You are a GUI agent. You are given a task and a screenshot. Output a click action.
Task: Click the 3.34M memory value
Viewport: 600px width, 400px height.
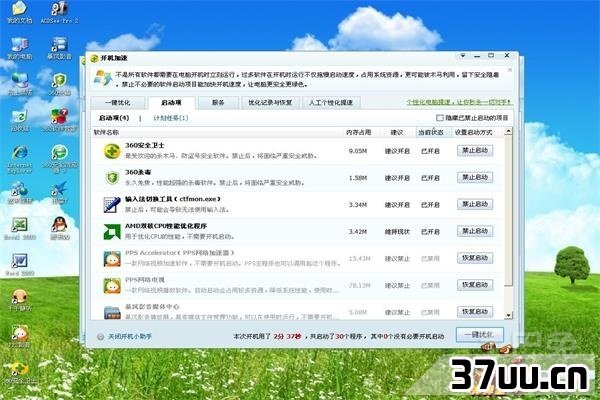pyautogui.click(x=358, y=205)
